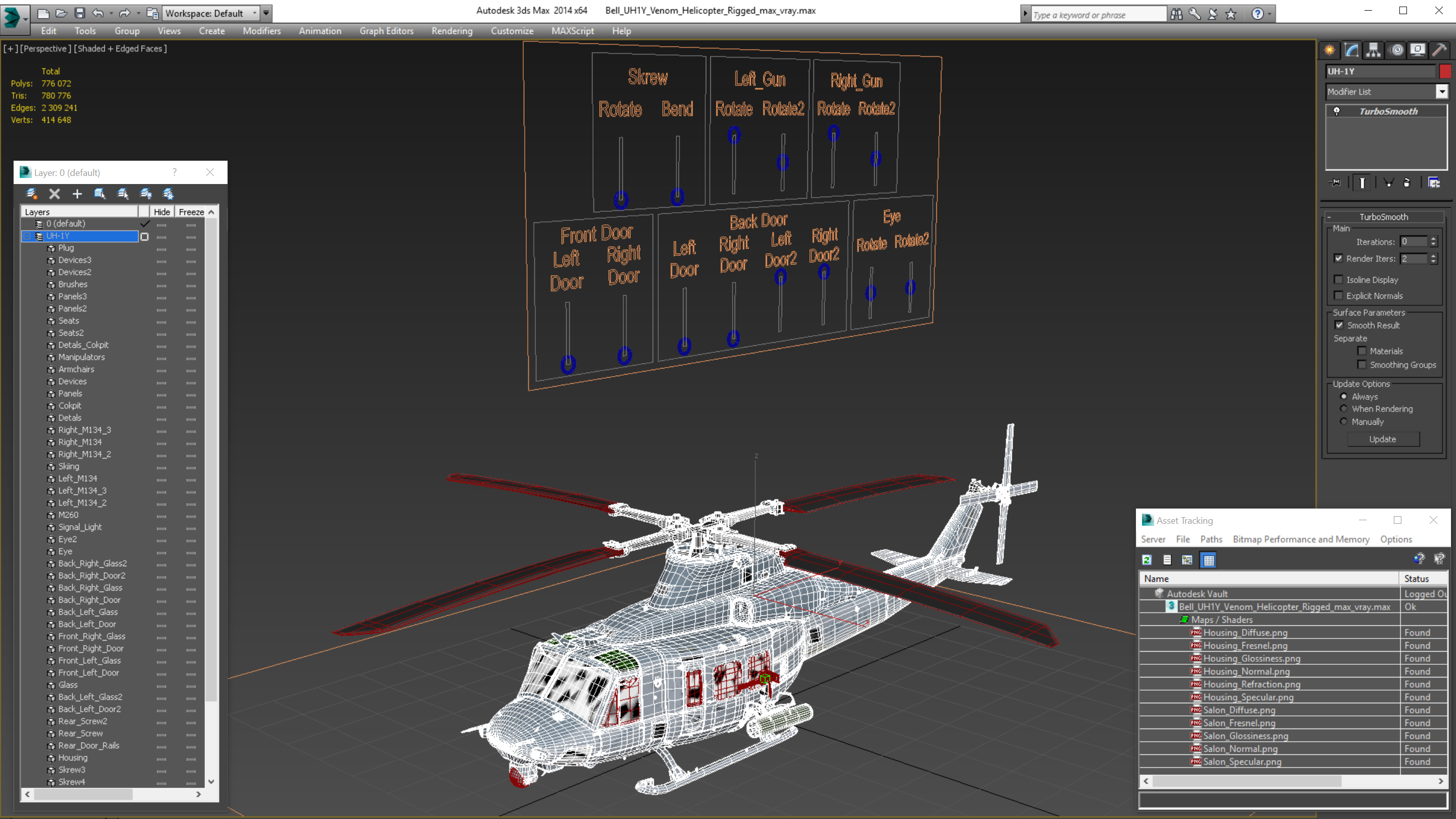1456x819 pixels.
Task: Click the Save File icon
Action: (80, 13)
